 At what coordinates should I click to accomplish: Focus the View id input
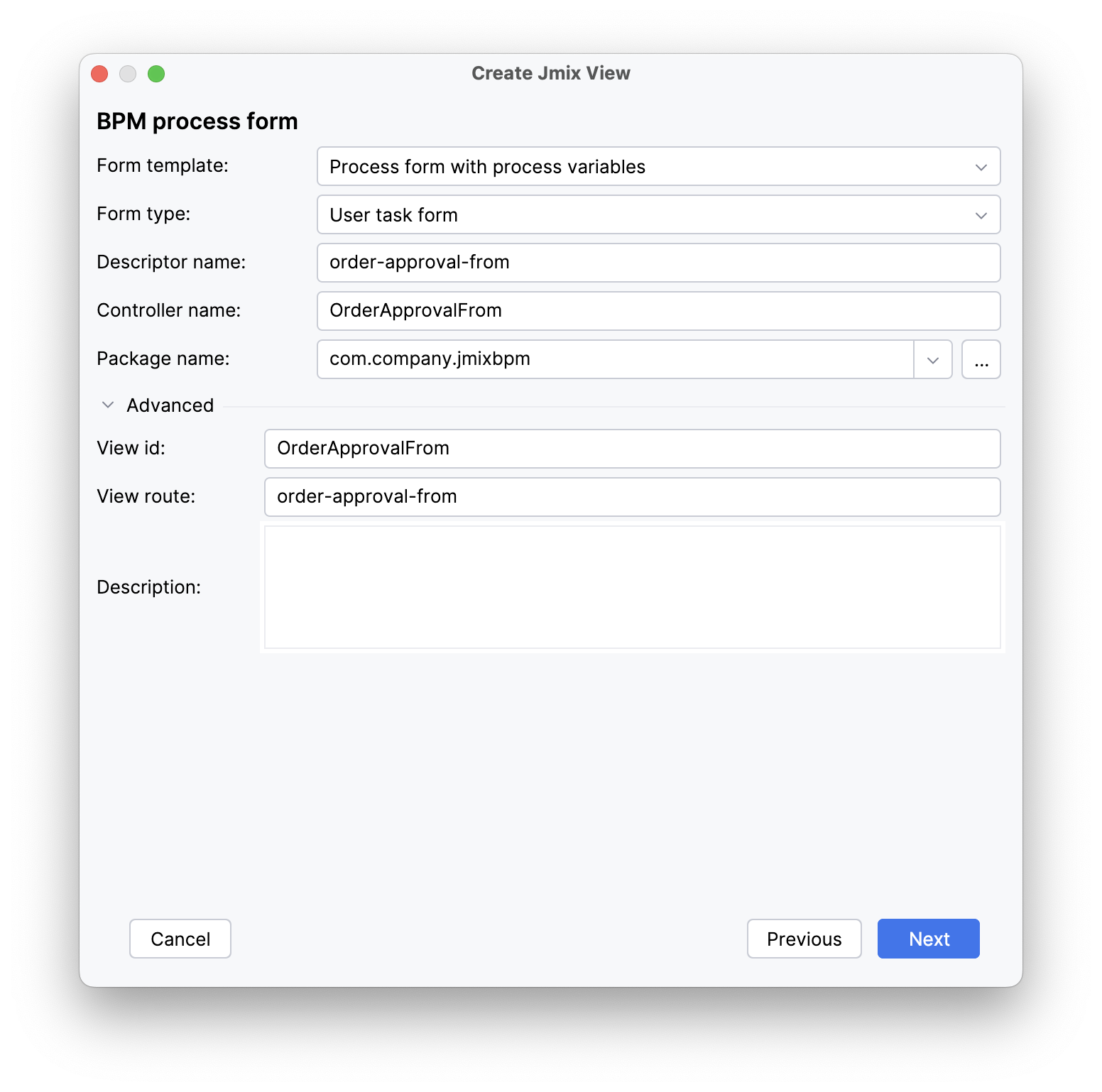(x=632, y=448)
